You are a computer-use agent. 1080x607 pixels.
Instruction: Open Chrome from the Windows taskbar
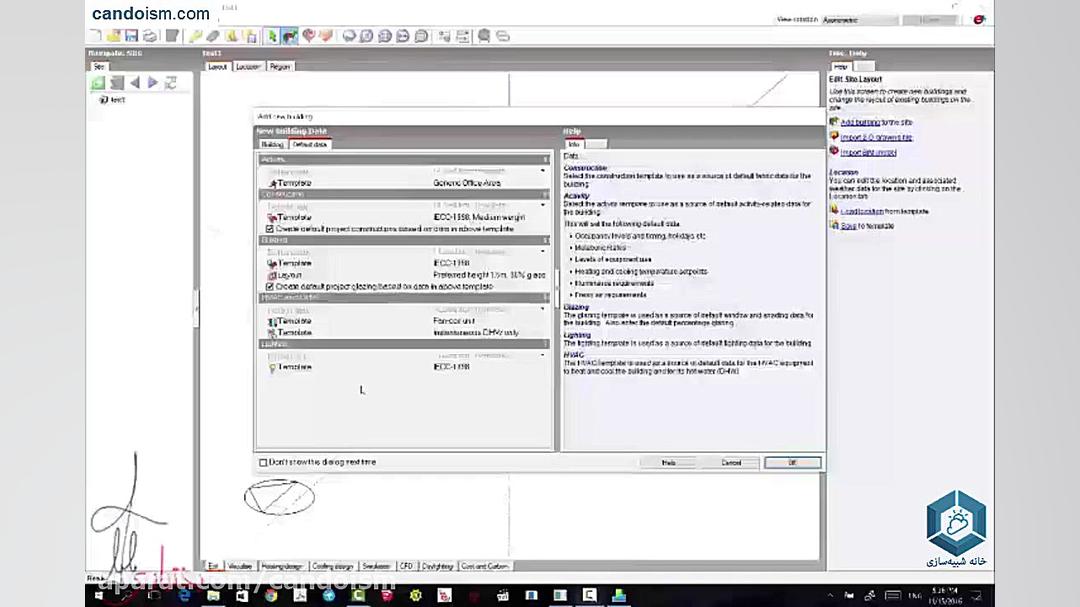[x=271, y=595]
